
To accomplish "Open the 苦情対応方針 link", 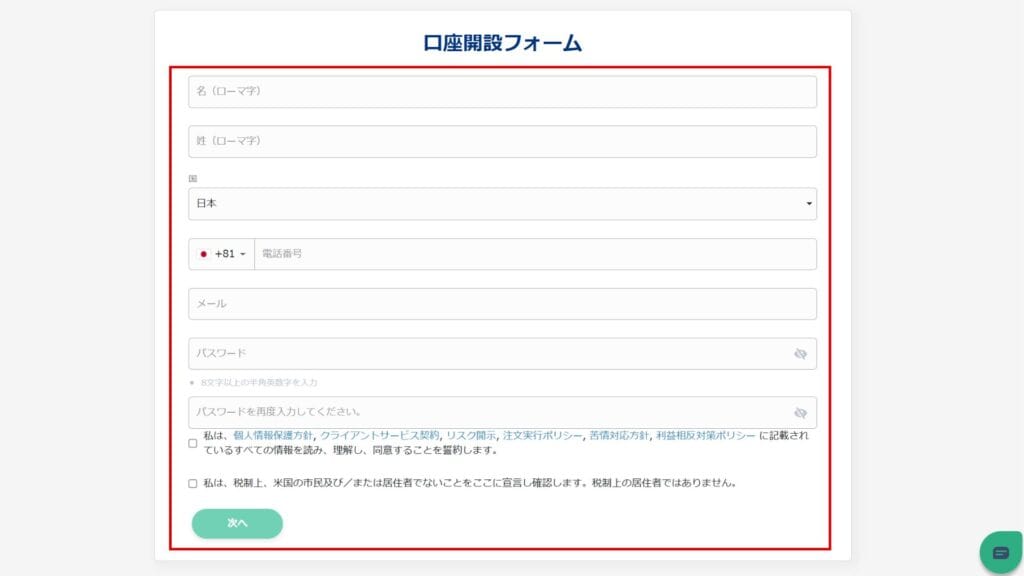I will point(619,436).
